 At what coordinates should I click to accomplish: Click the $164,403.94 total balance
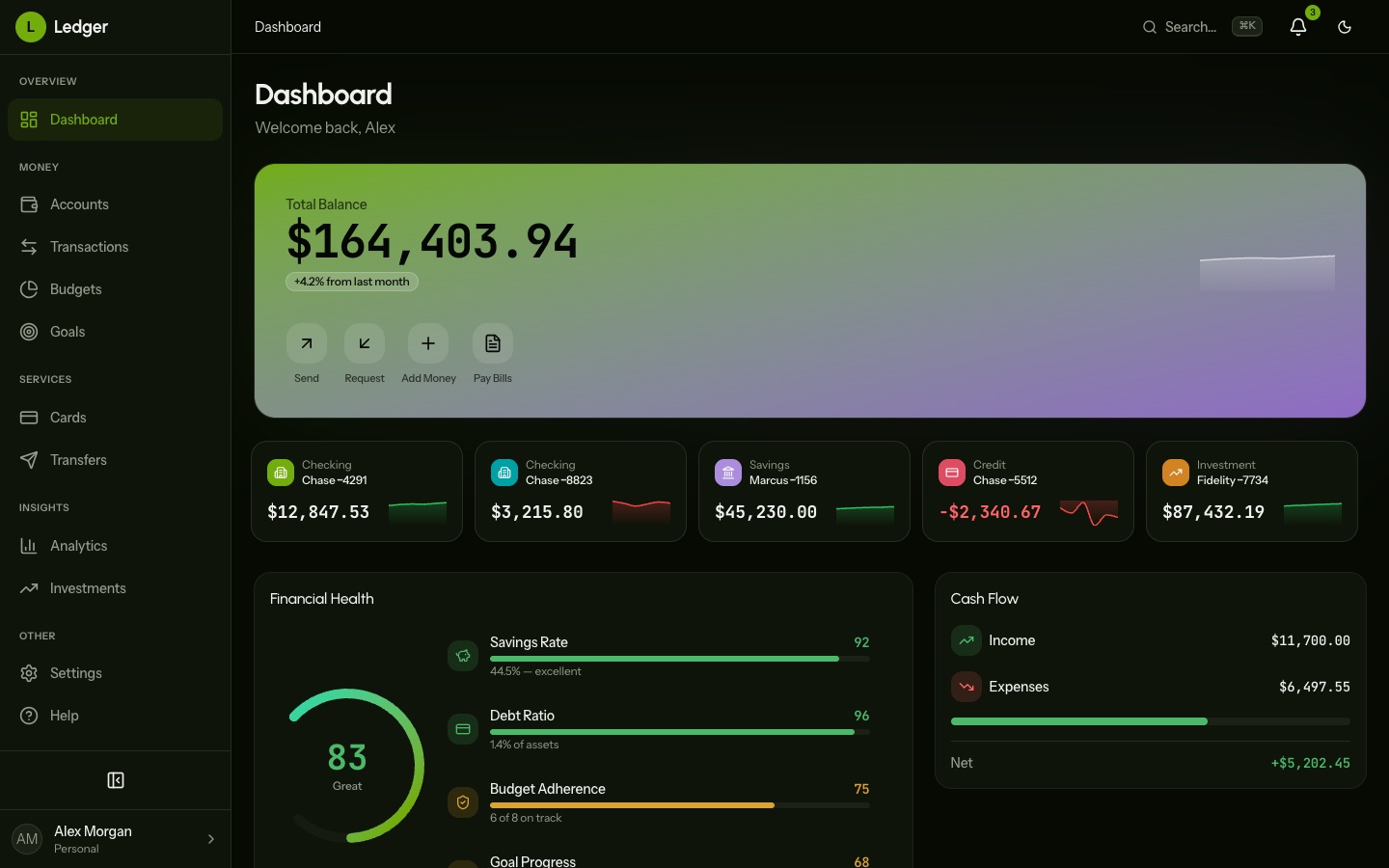pyautogui.click(x=432, y=241)
